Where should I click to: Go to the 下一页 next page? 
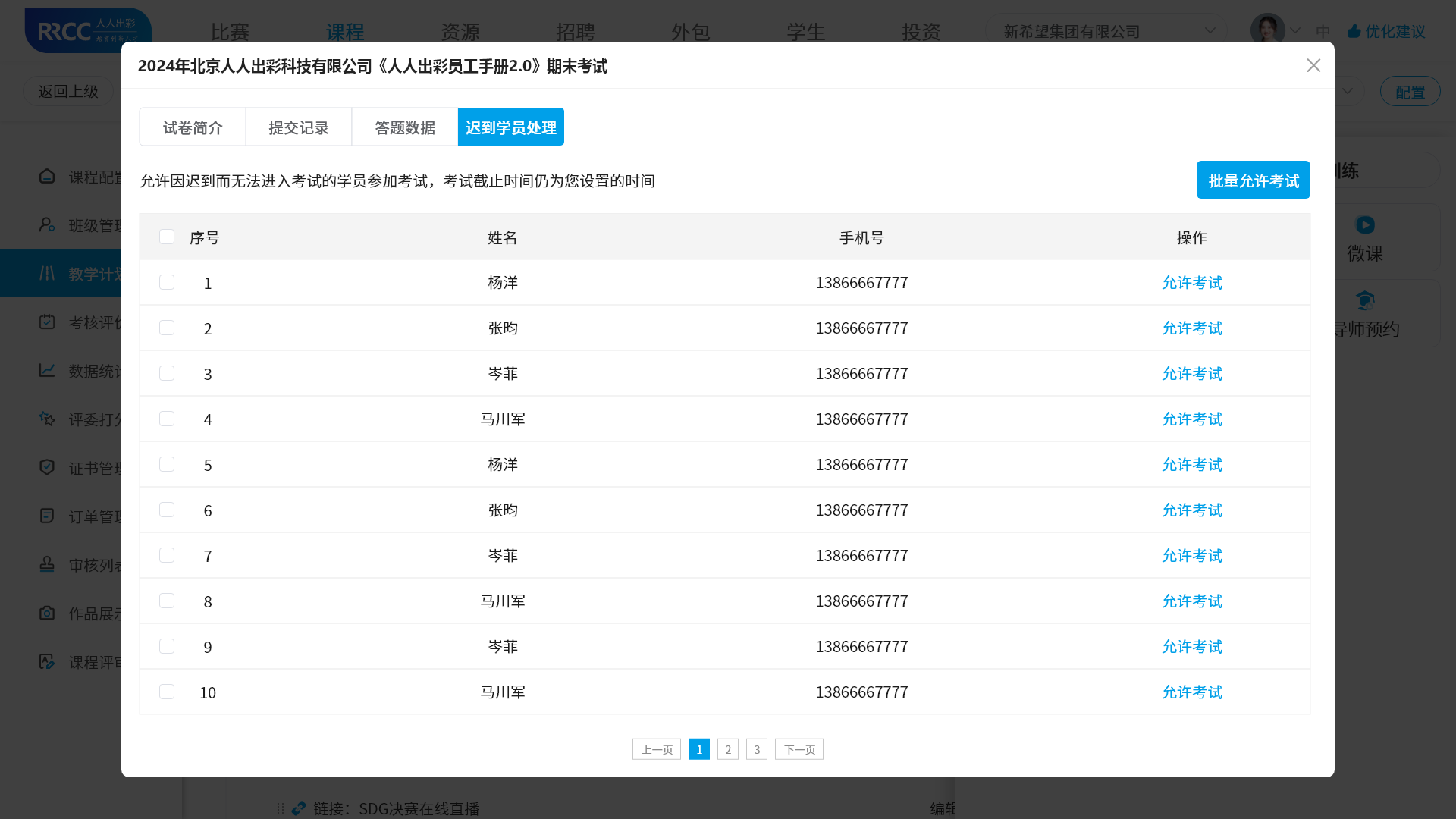pyautogui.click(x=799, y=749)
